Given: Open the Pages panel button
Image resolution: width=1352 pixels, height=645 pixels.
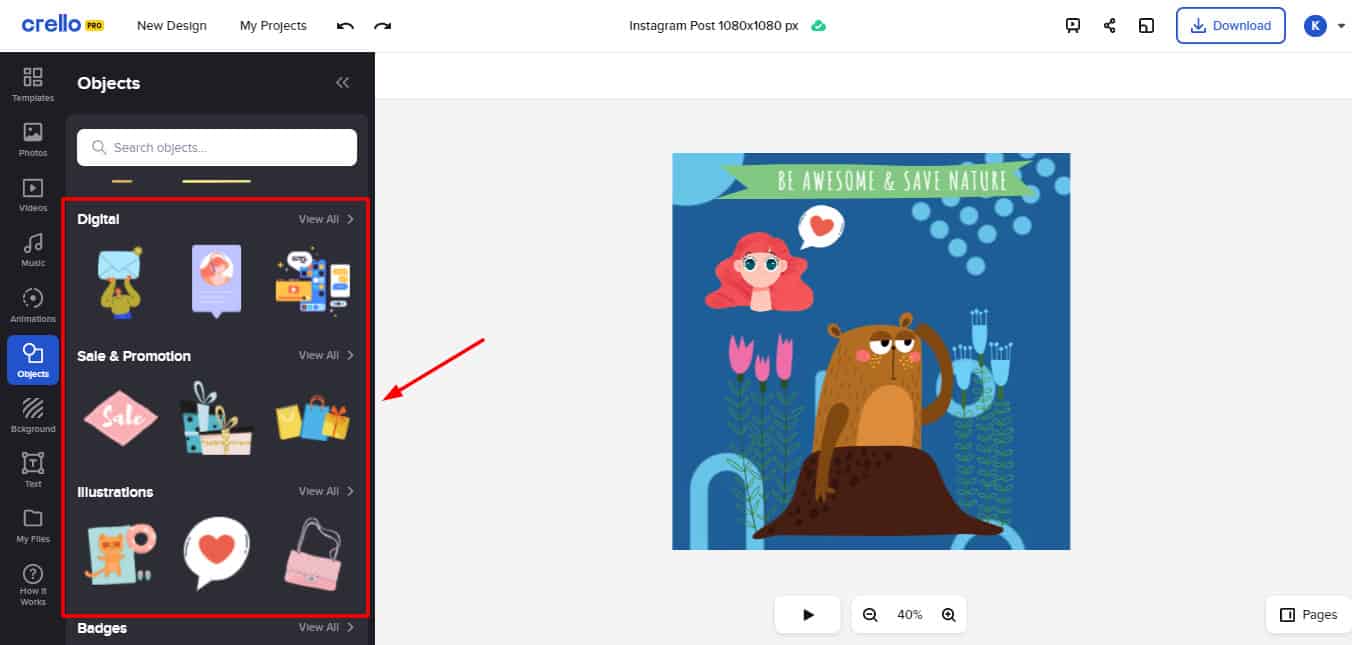Looking at the screenshot, I should 1308,615.
